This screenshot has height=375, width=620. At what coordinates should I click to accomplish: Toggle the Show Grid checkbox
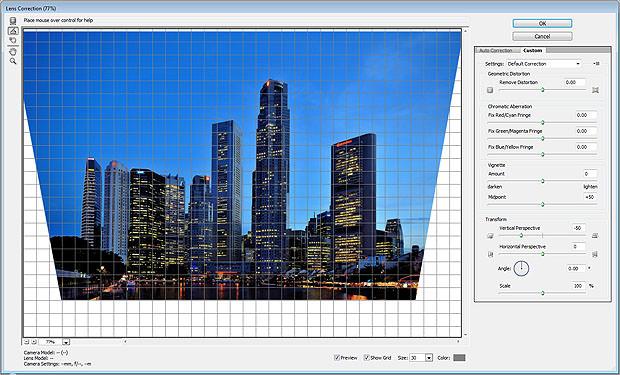pos(367,358)
